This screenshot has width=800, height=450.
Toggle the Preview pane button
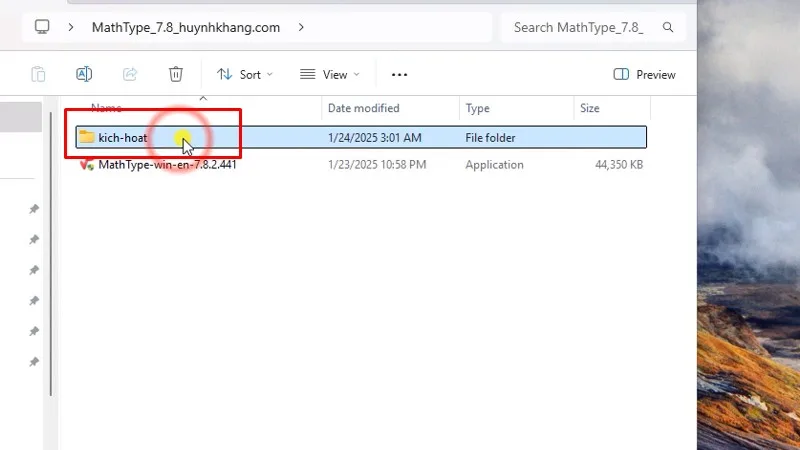coord(644,74)
